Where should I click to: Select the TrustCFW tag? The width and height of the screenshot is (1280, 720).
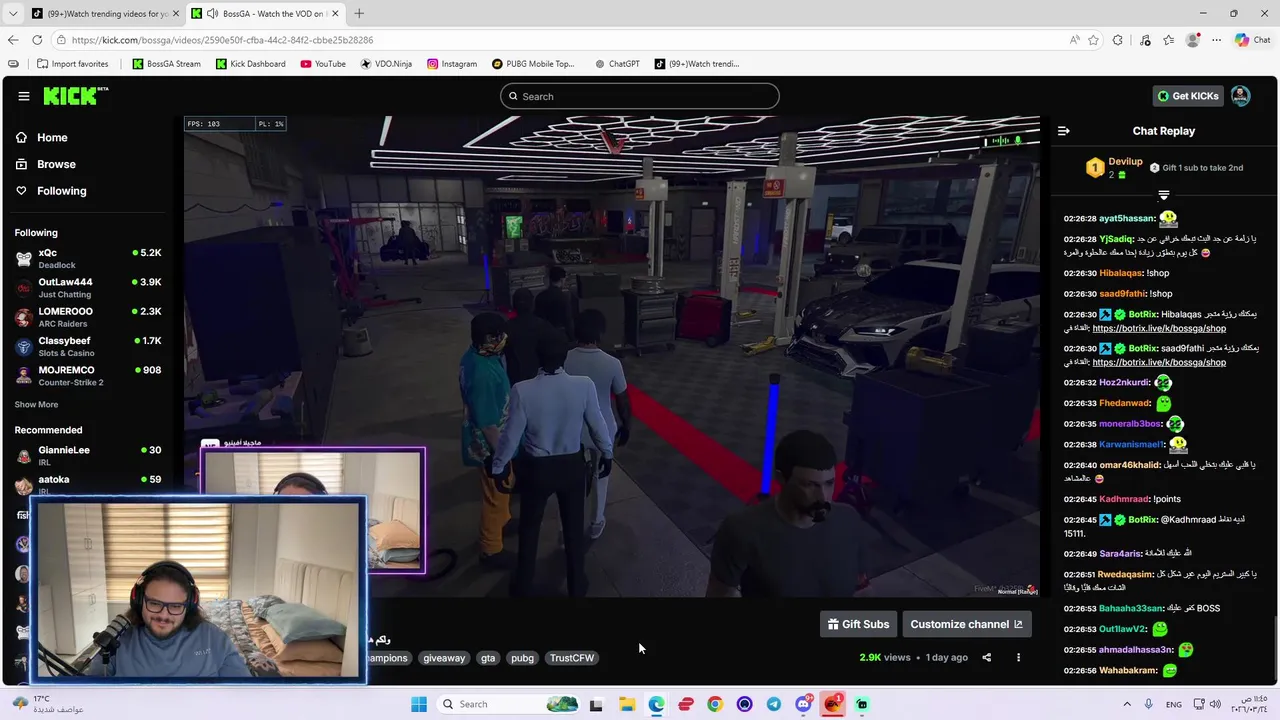click(572, 658)
